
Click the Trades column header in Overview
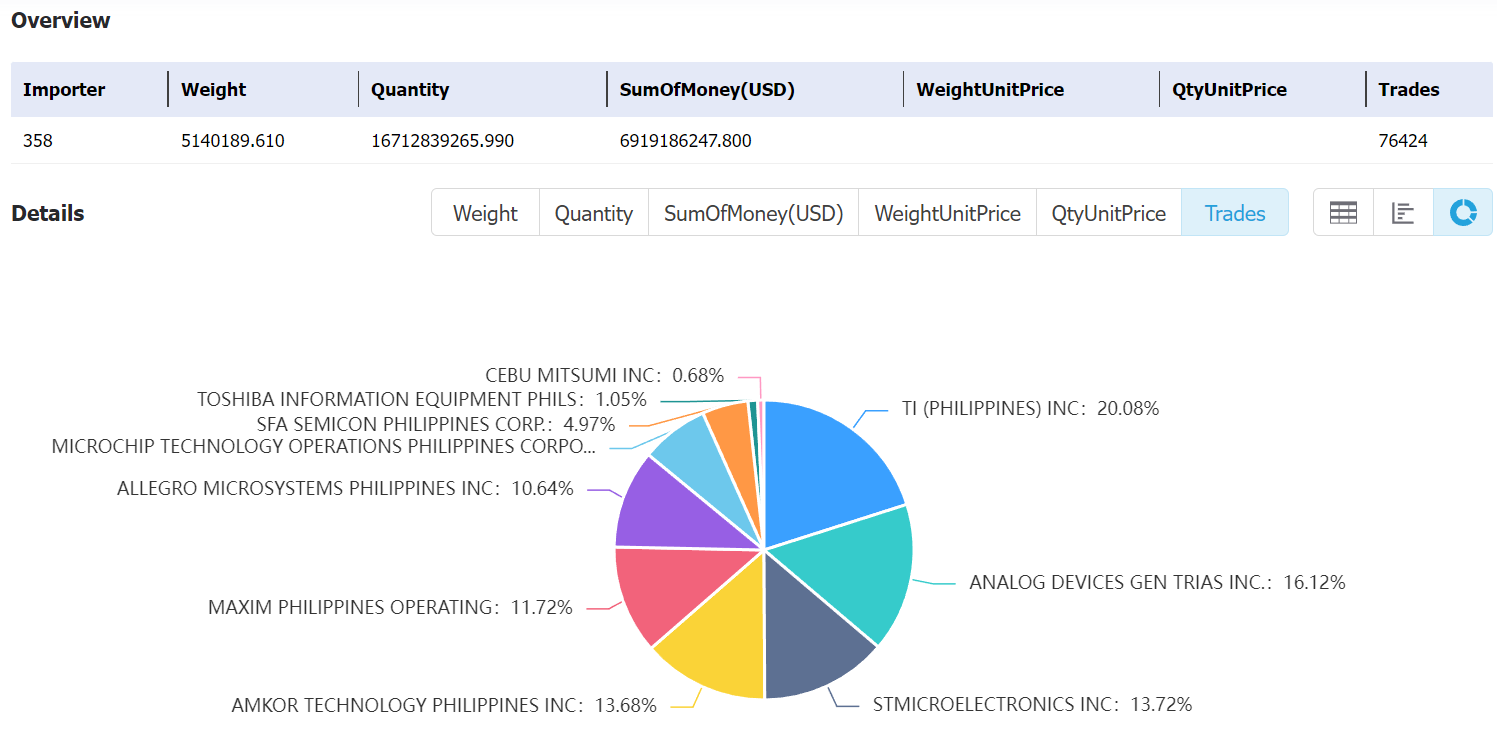[1409, 89]
